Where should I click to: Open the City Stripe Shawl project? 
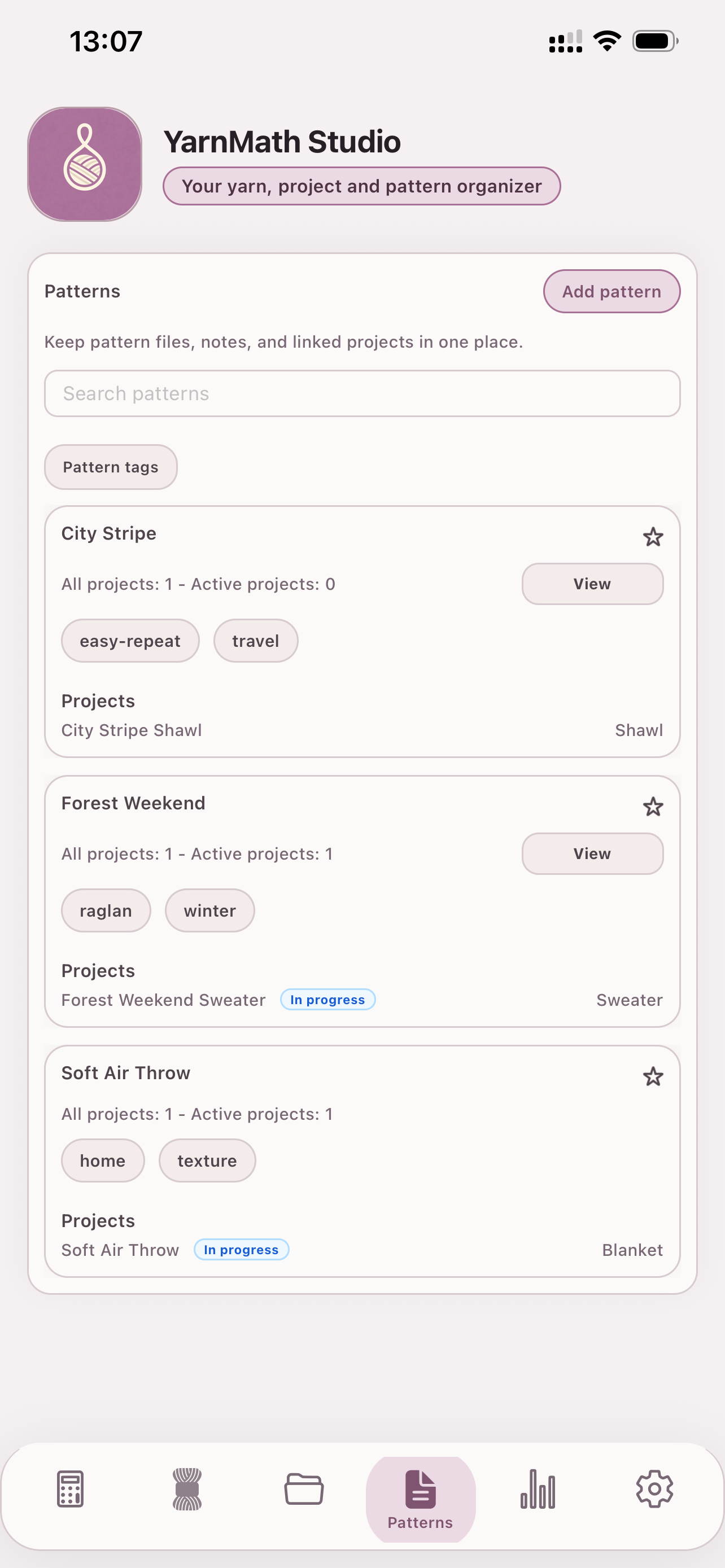pyautogui.click(x=132, y=730)
